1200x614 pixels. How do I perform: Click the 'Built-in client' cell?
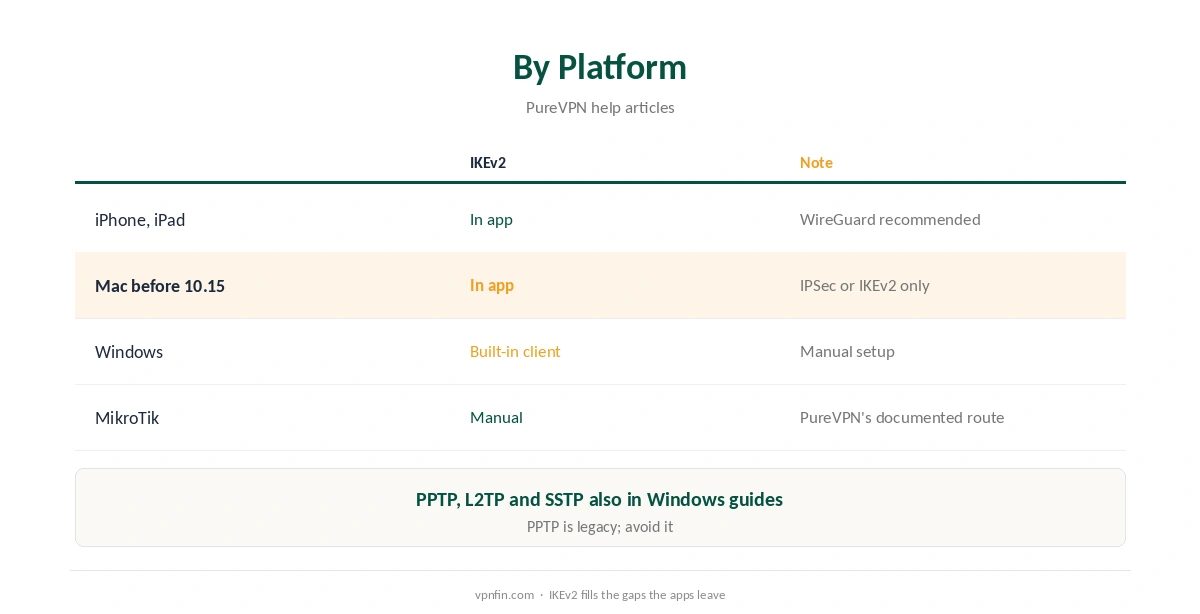[515, 351]
